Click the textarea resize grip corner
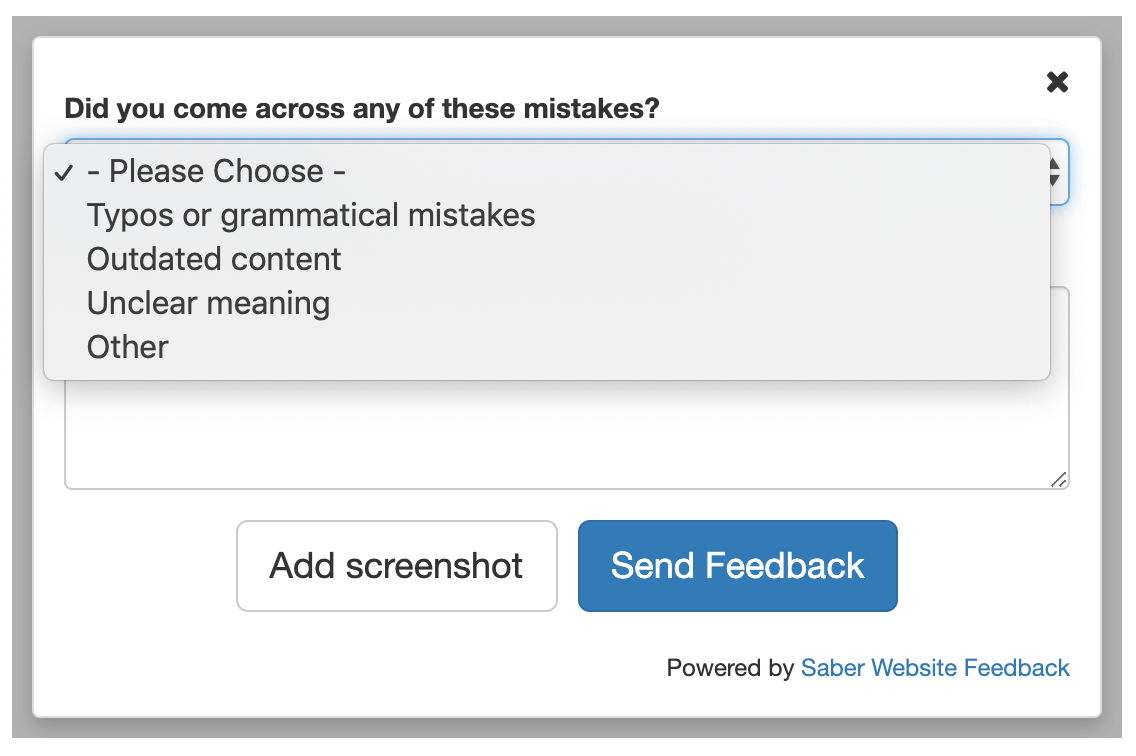This screenshot has width=1136, height=756. [x=1059, y=480]
